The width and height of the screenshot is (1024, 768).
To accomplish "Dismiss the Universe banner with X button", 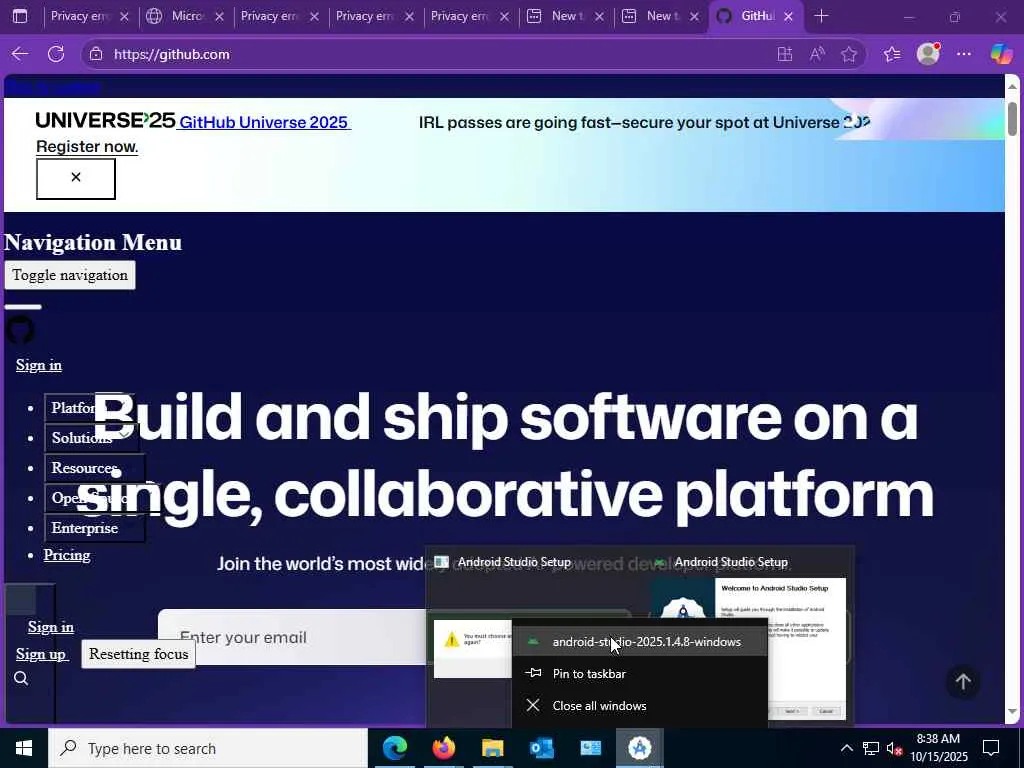I will [76, 178].
